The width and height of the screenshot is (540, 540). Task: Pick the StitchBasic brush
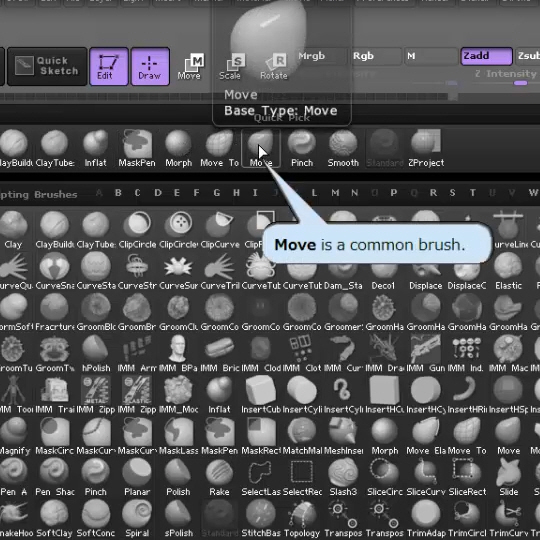(x=261, y=519)
